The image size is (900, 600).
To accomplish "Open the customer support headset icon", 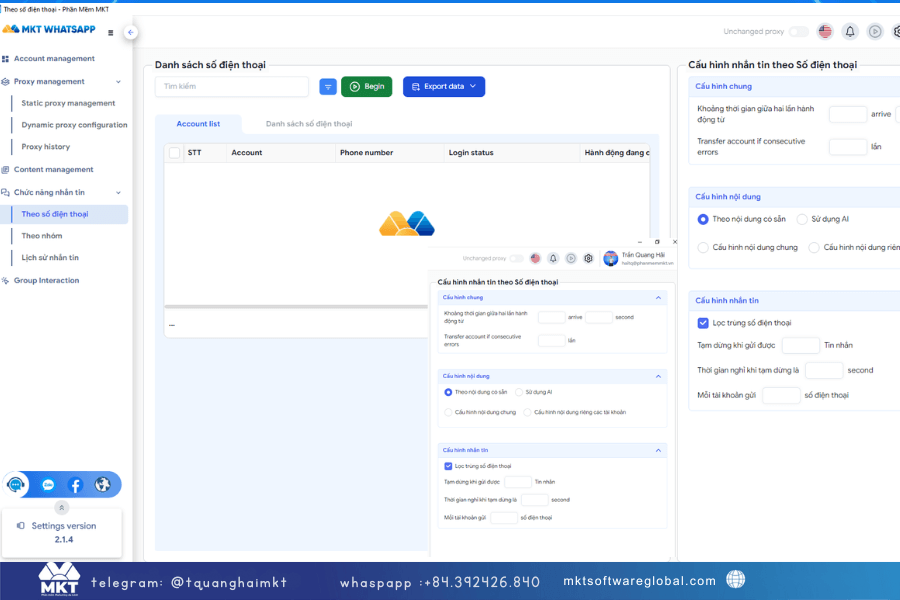I will [16, 485].
